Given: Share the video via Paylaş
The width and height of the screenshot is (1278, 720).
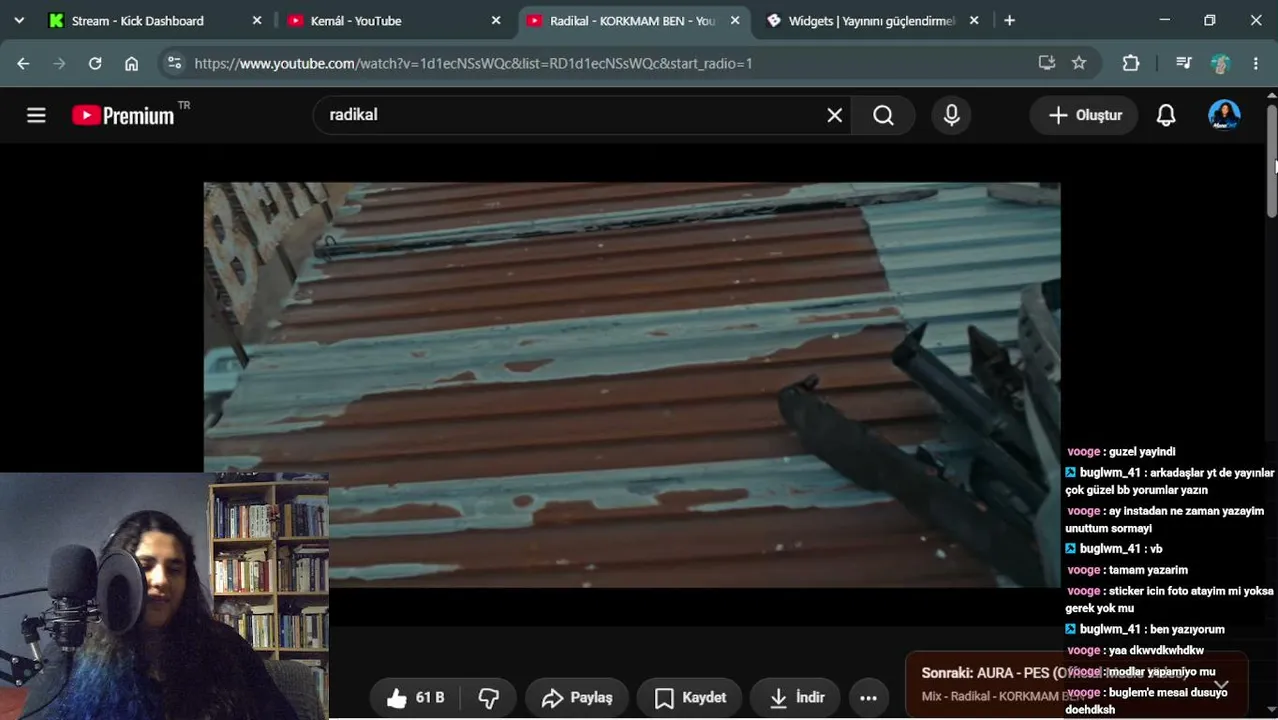Looking at the screenshot, I should pos(577,698).
